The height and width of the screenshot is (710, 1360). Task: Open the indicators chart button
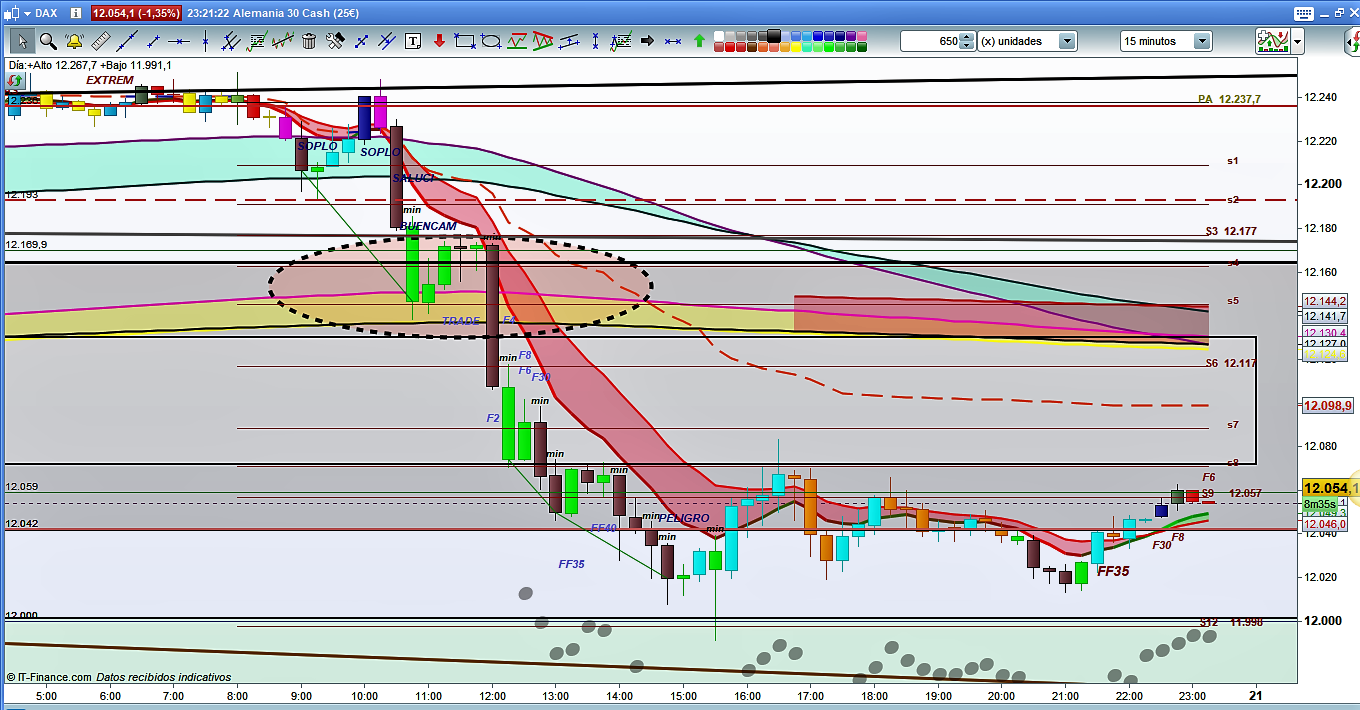coord(1271,41)
